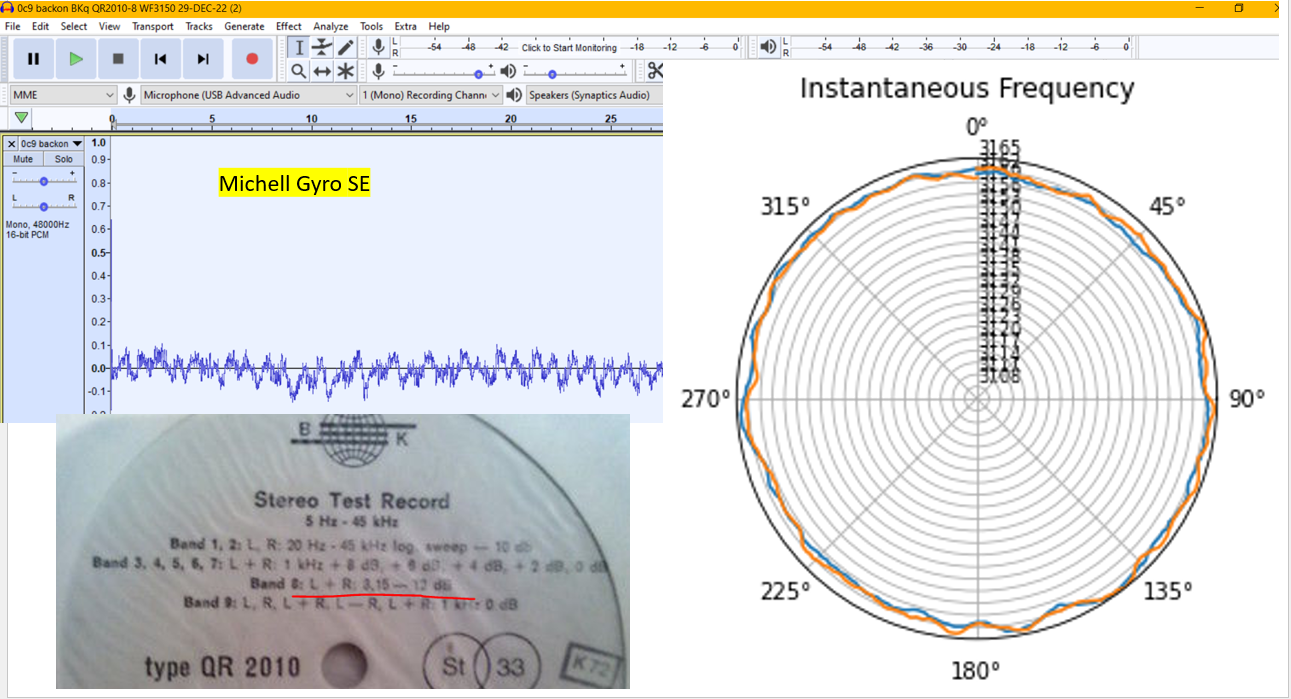Activate the Zoom magnifier tool
1291x699 pixels.
(x=298, y=71)
